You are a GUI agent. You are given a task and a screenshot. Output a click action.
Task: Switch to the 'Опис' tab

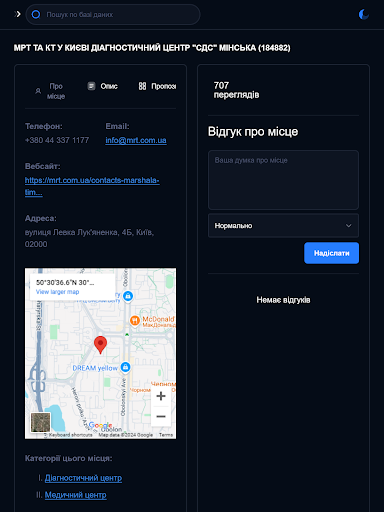[x=103, y=86]
